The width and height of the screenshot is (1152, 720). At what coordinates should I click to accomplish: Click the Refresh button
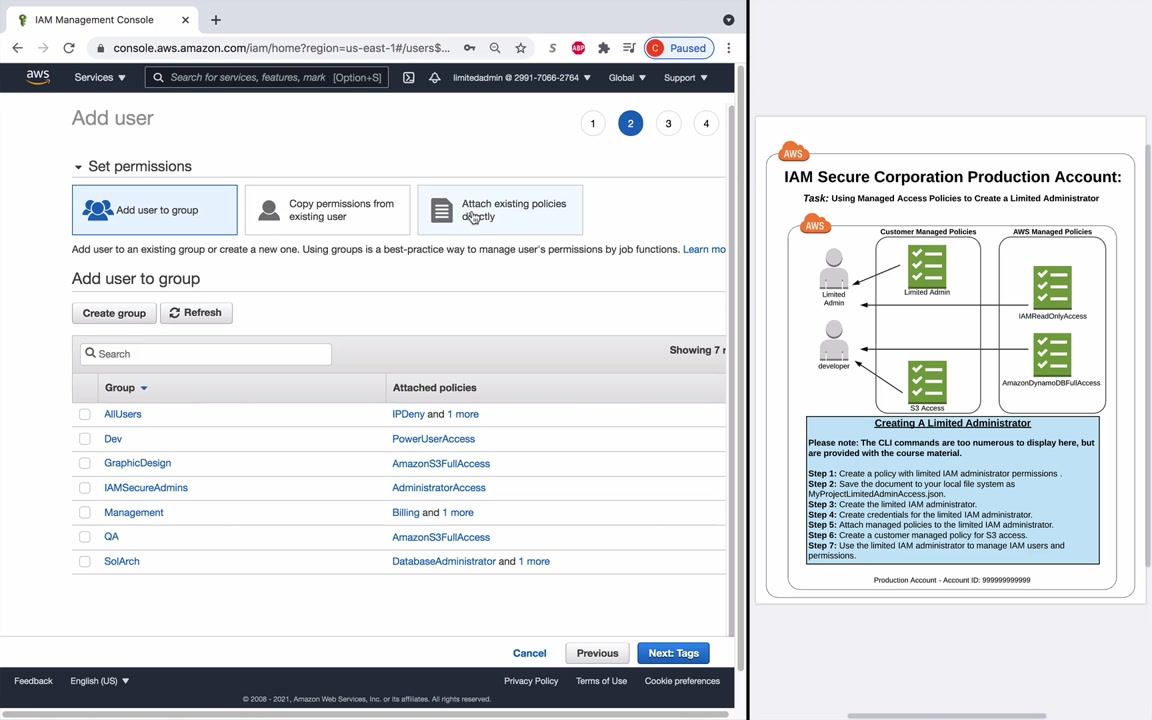click(196, 313)
